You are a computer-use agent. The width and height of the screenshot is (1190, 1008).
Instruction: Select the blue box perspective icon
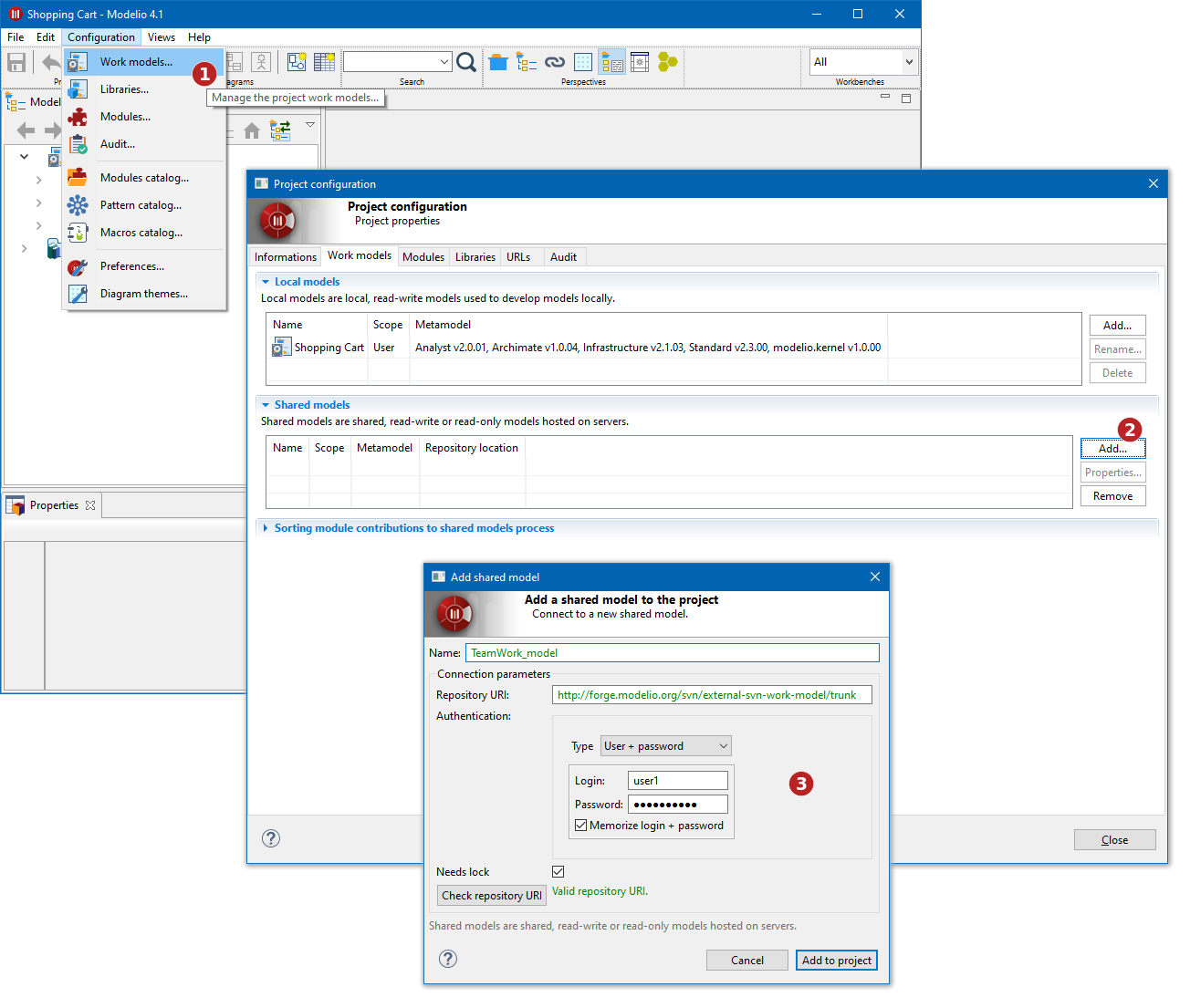point(498,62)
